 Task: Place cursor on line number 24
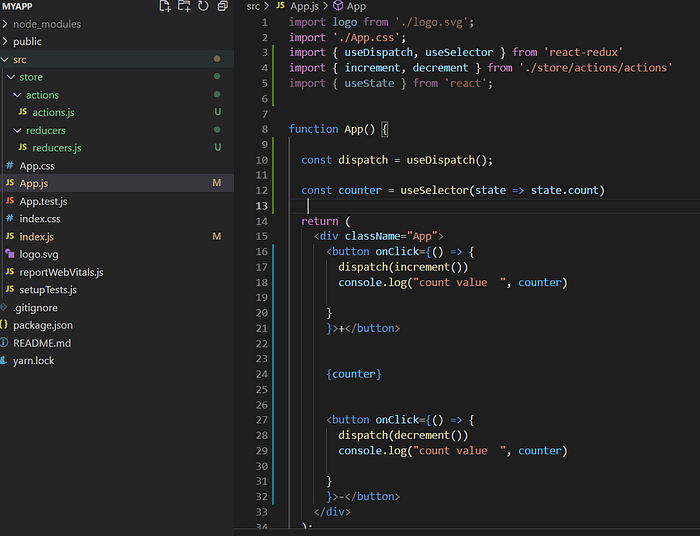[262, 374]
